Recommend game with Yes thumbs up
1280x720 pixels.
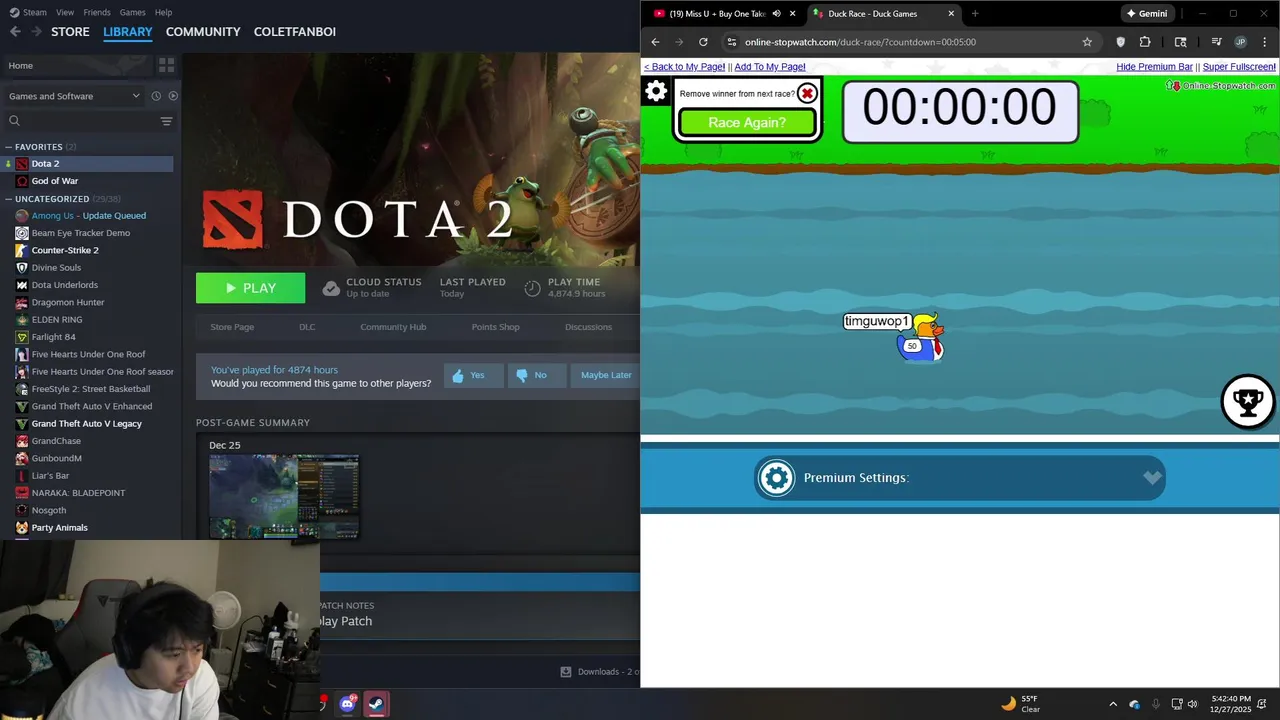(x=473, y=375)
